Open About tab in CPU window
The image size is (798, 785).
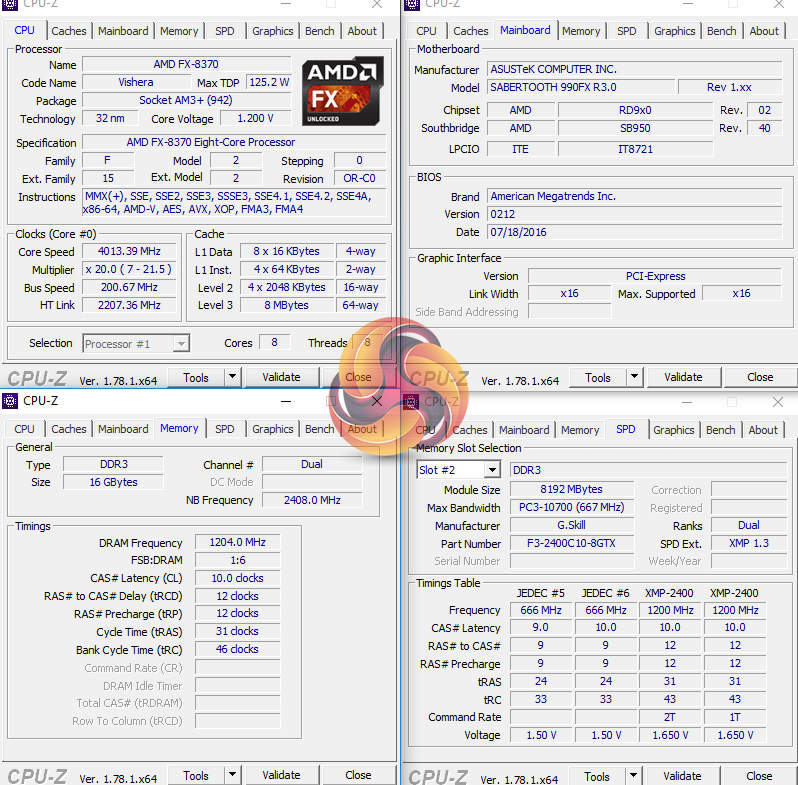[362, 31]
